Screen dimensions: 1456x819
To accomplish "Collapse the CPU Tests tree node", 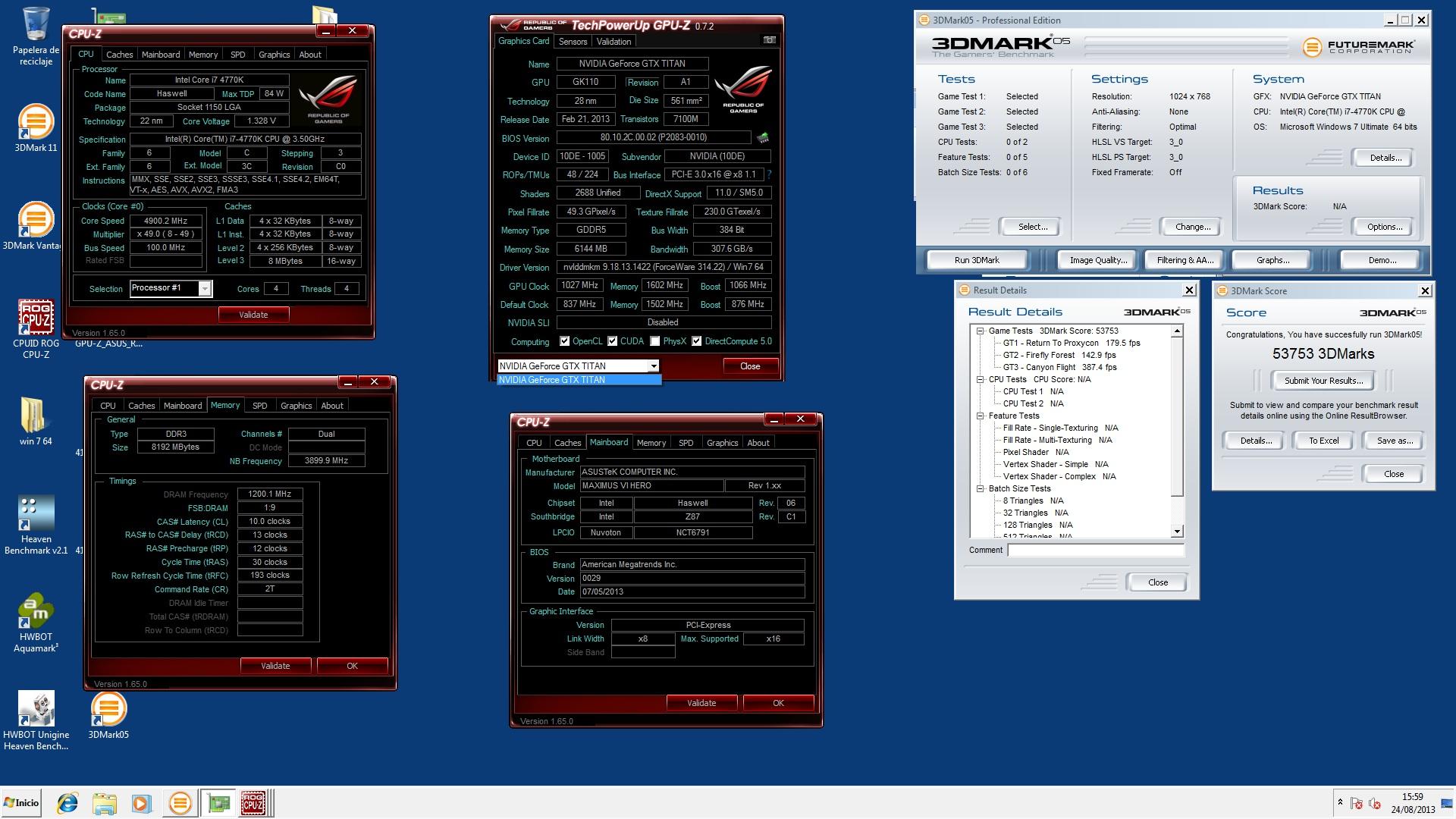I will pyautogui.click(x=980, y=379).
